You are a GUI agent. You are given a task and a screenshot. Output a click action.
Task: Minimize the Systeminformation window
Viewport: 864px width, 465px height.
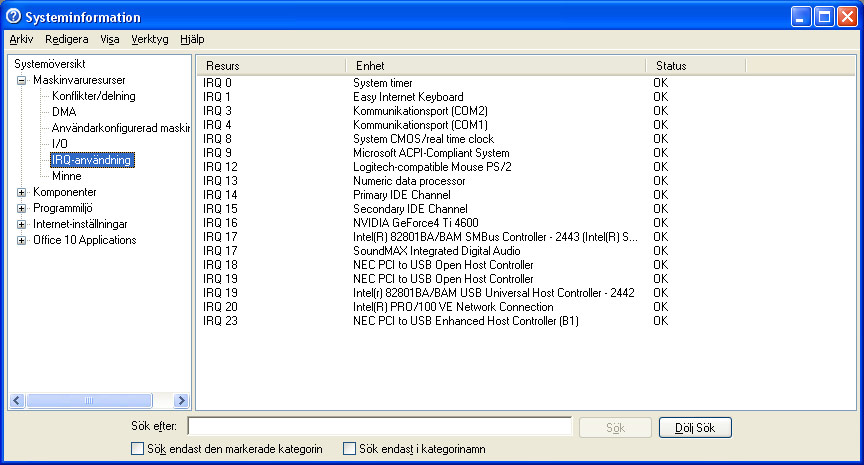(801, 17)
